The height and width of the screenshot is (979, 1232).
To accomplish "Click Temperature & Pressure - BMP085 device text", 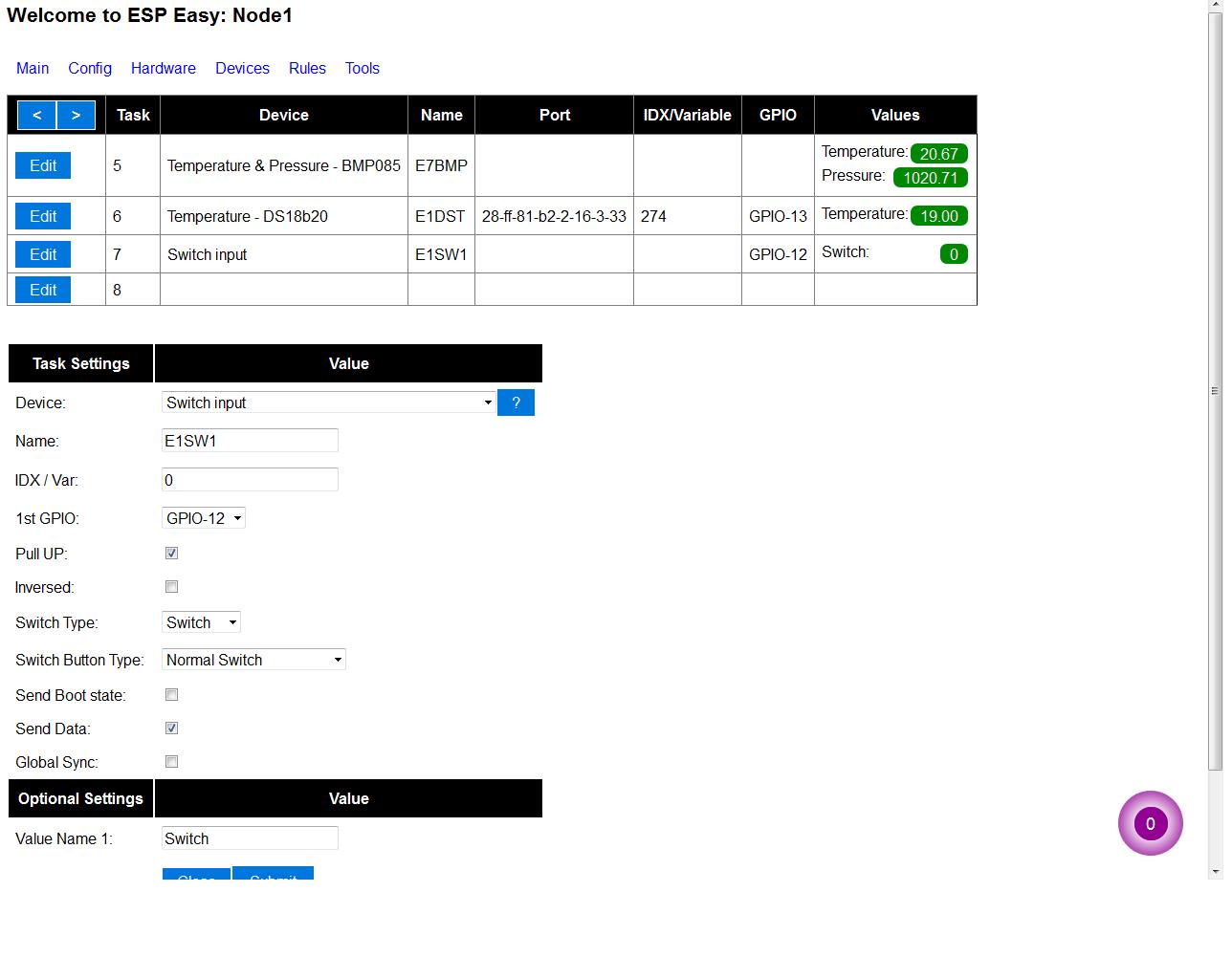I will pyautogui.click(x=284, y=165).
